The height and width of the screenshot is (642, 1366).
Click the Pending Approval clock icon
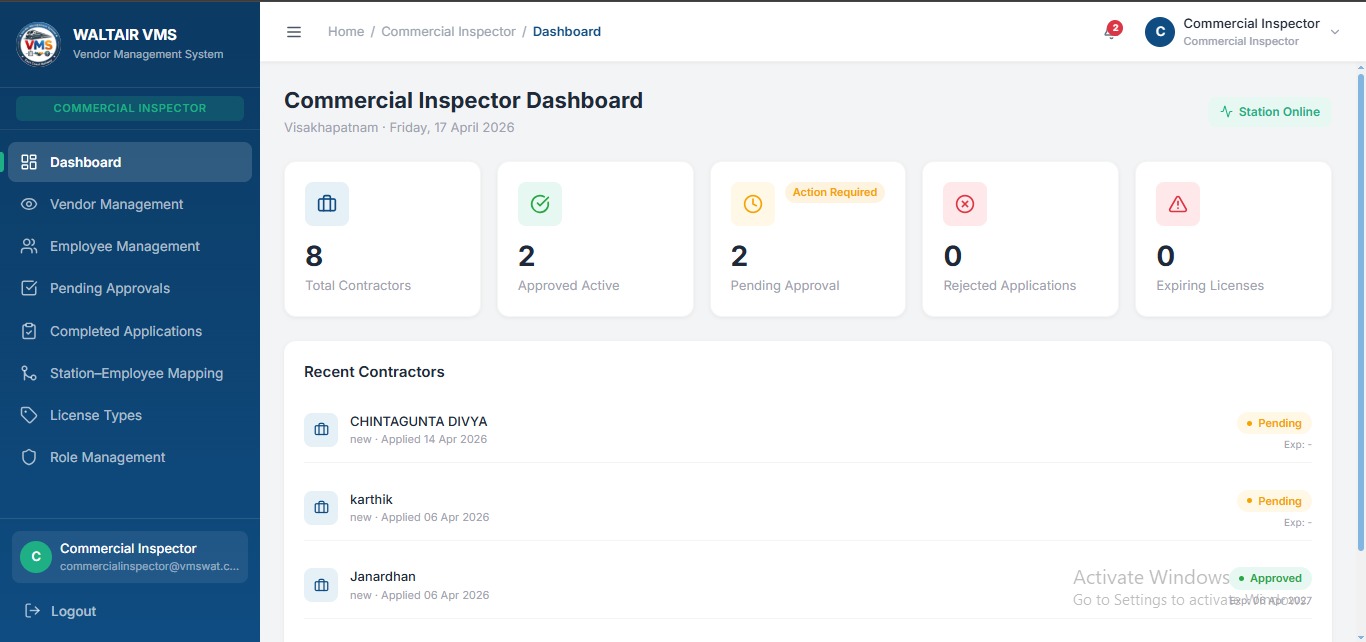tap(753, 204)
